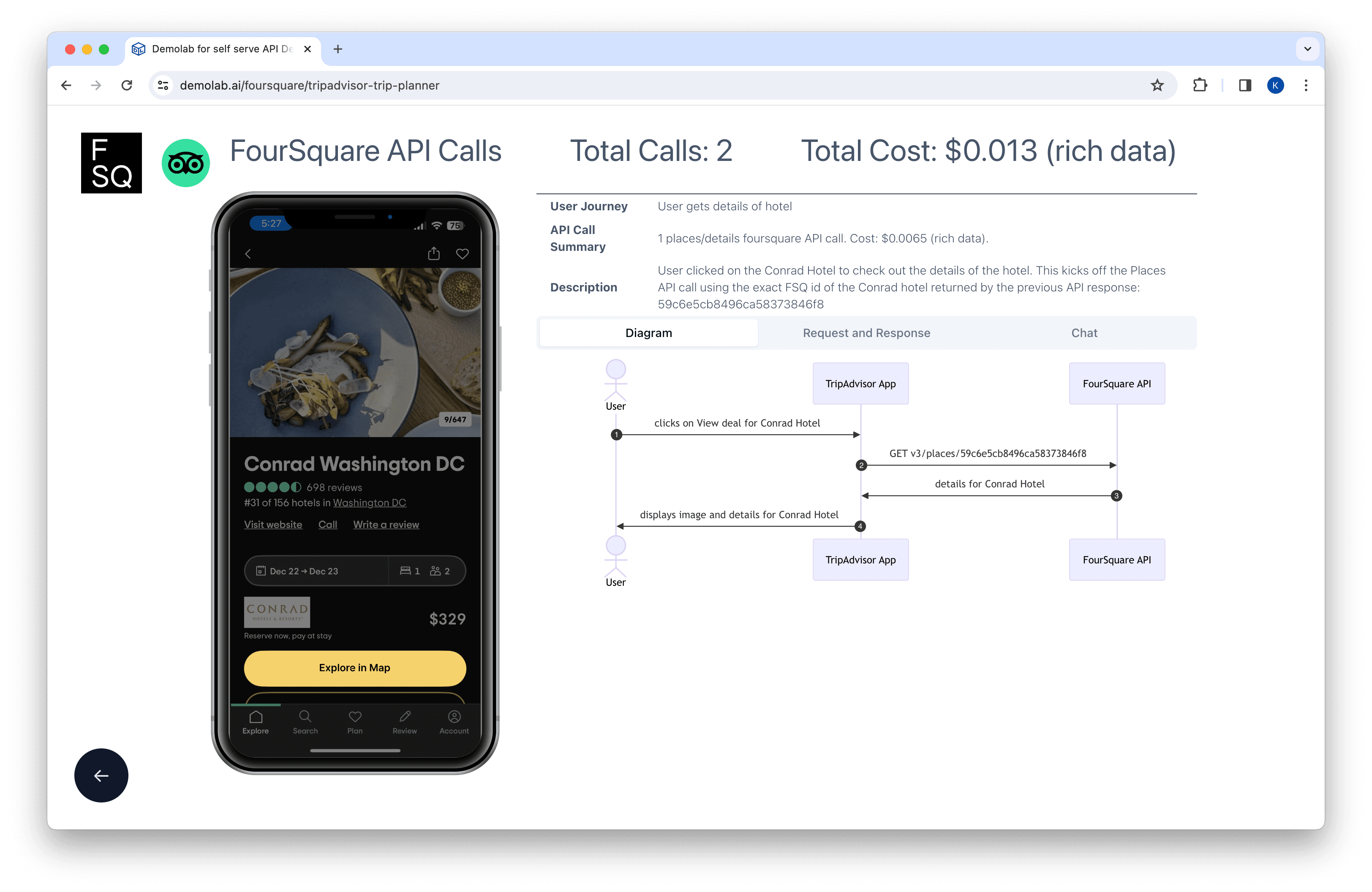Click the browser forward arrow

[x=96, y=85]
